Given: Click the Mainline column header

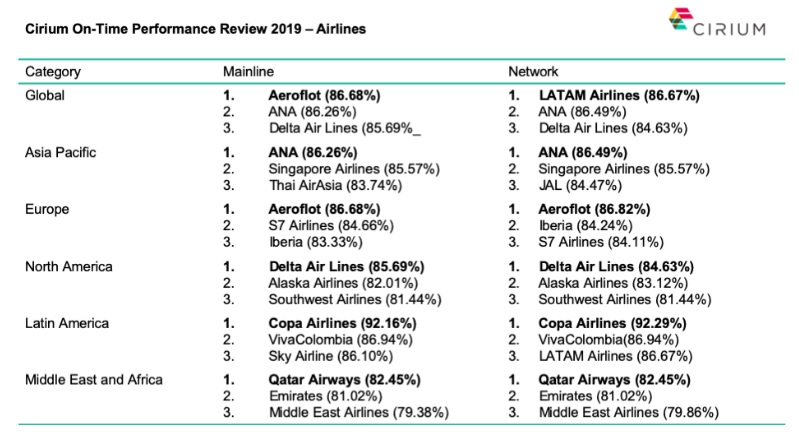Looking at the screenshot, I should pyautogui.click(x=247, y=72).
